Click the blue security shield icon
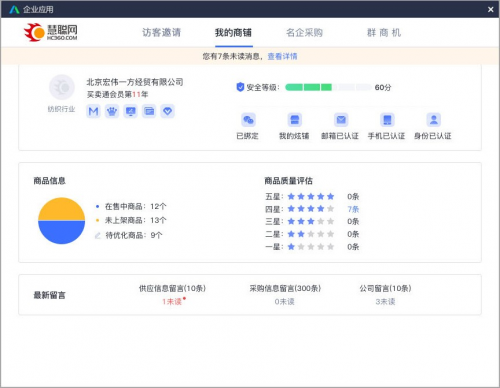The width and height of the screenshot is (500, 388). 240,87
